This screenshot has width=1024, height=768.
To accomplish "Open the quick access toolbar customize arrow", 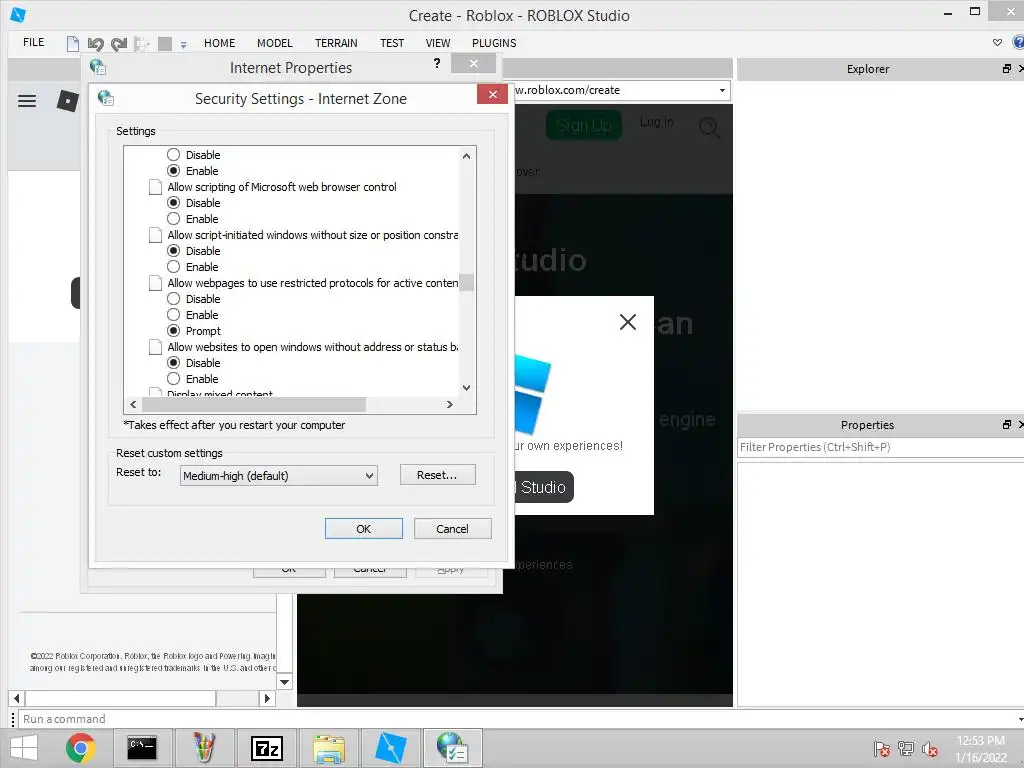I will click(184, 45).
